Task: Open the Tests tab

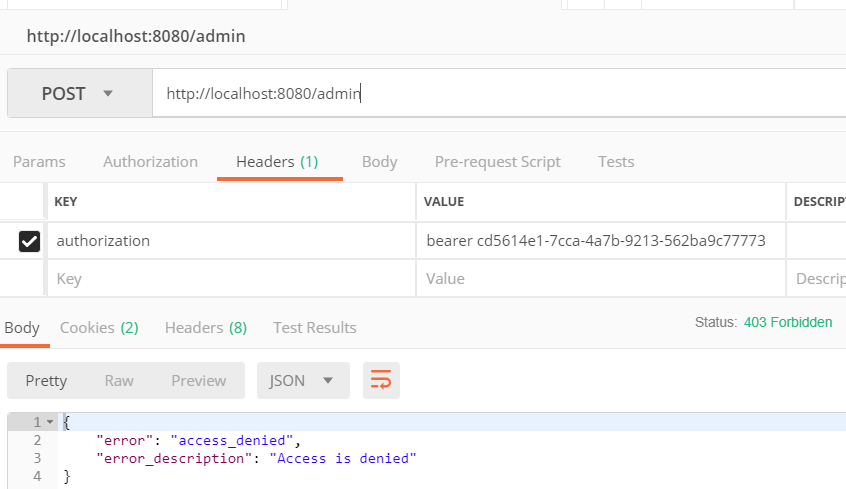Action: 616,161
